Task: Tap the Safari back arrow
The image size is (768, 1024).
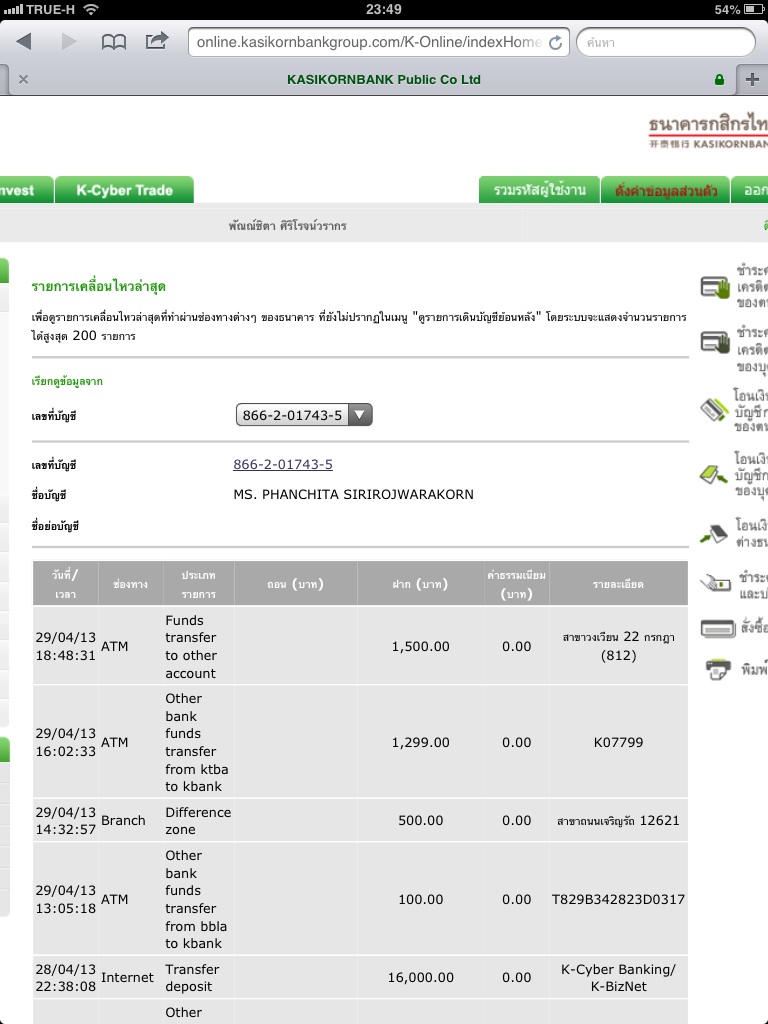Action: point(24,42)
